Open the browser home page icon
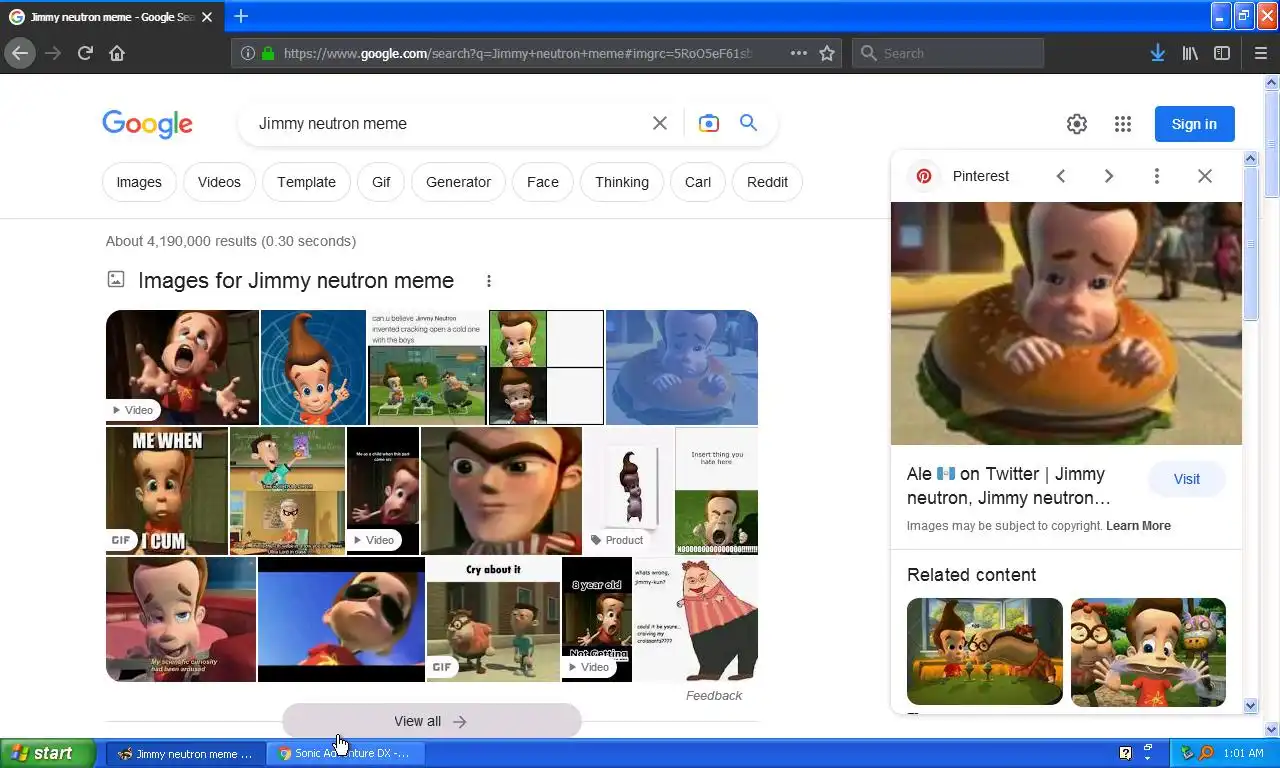Image resolution: width=1280 pixels, height=768 pixels. 117,53
